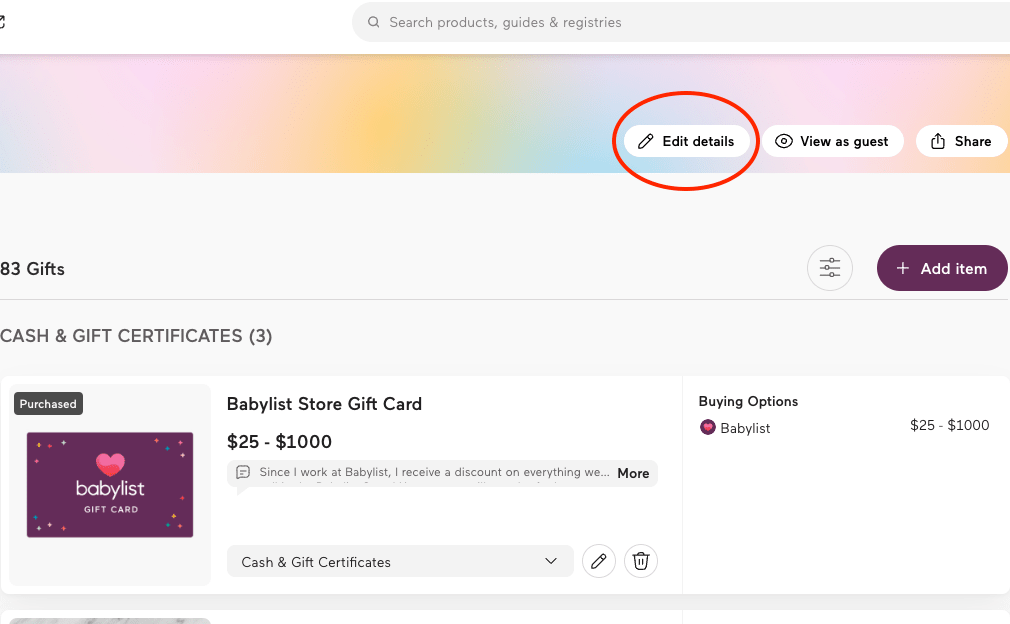Open the Cash & Gift Certificates category dropdown

tap(399, 562)
